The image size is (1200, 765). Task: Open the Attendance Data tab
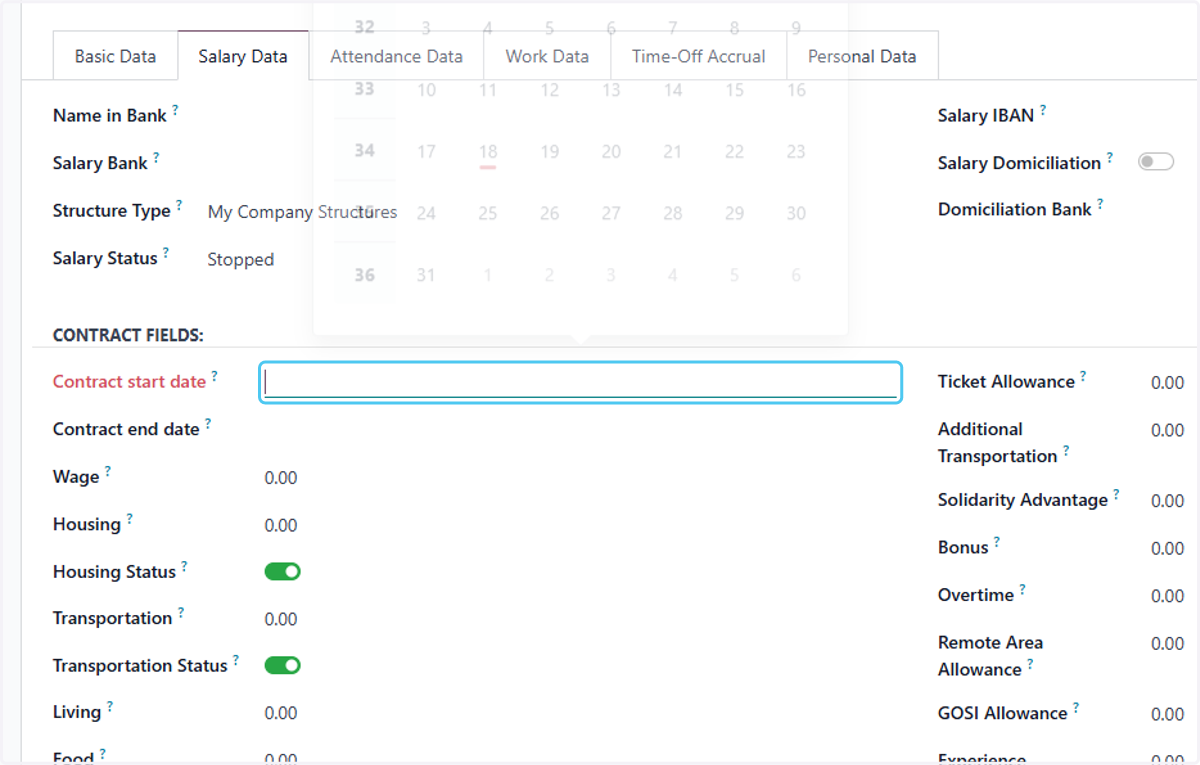(x=396, y=56)
